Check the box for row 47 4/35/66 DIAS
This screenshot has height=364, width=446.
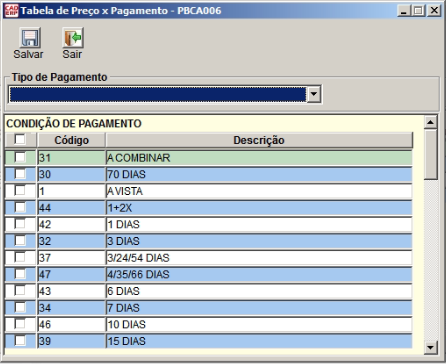pos(20,274)
